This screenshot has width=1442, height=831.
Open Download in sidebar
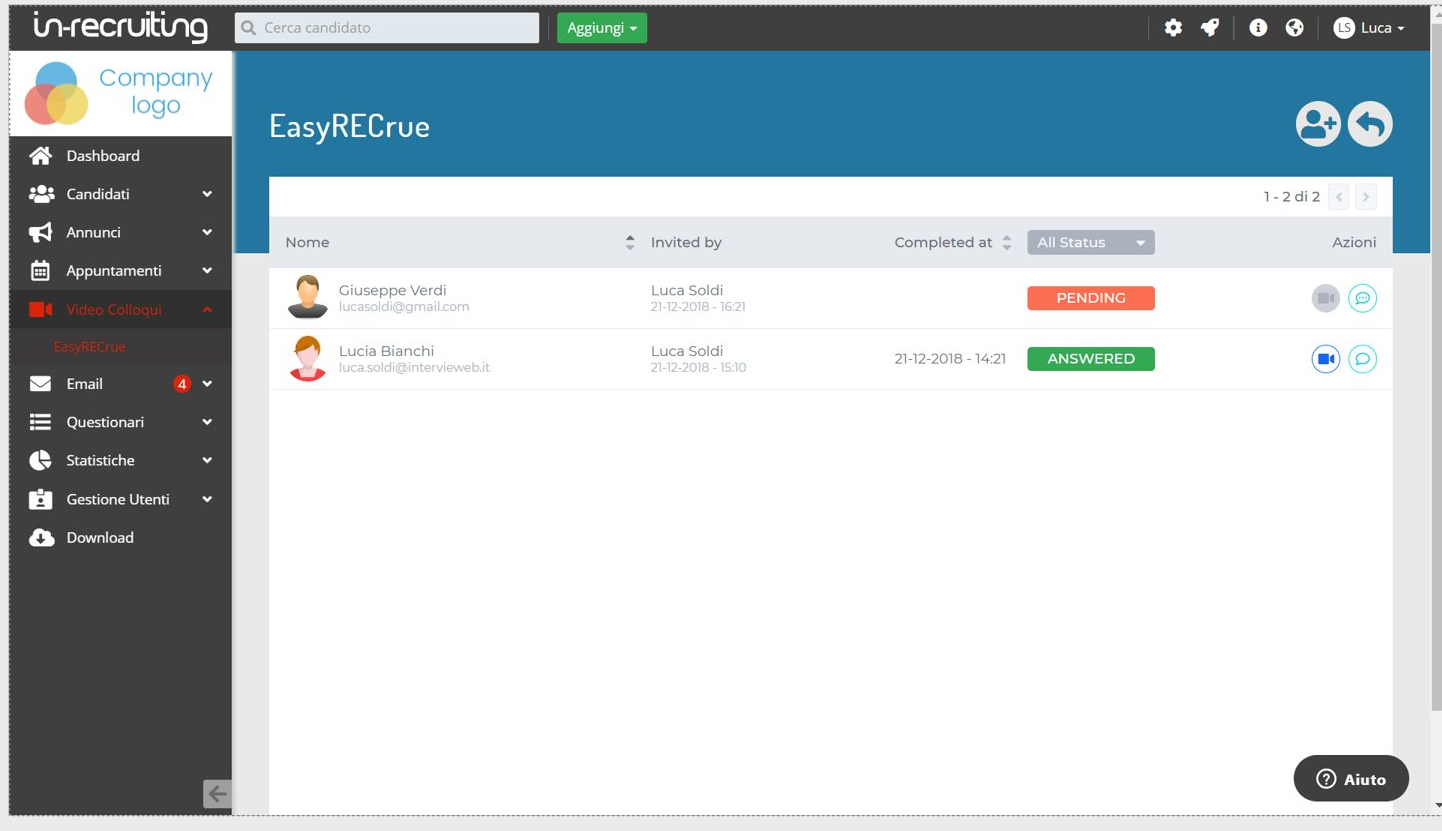tap(121, 538)
